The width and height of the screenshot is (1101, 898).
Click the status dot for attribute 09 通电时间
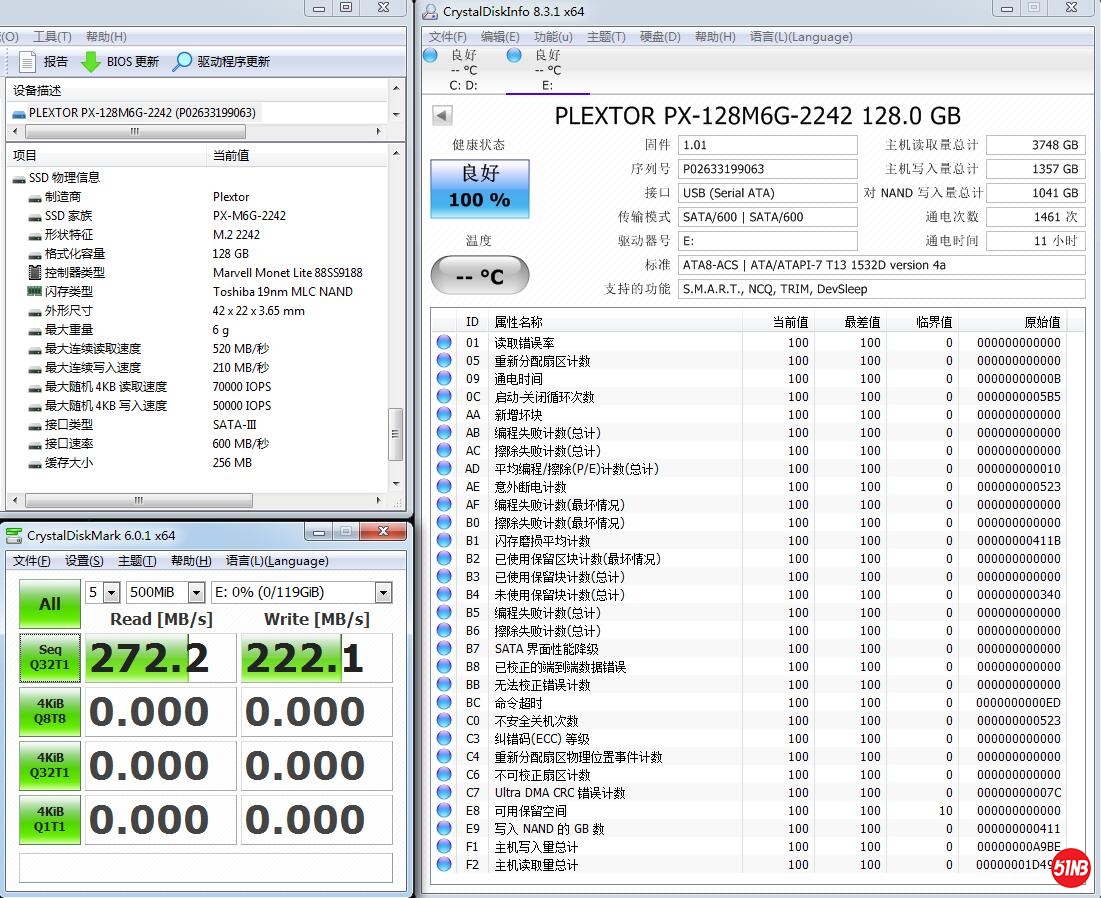coord(444,378)
